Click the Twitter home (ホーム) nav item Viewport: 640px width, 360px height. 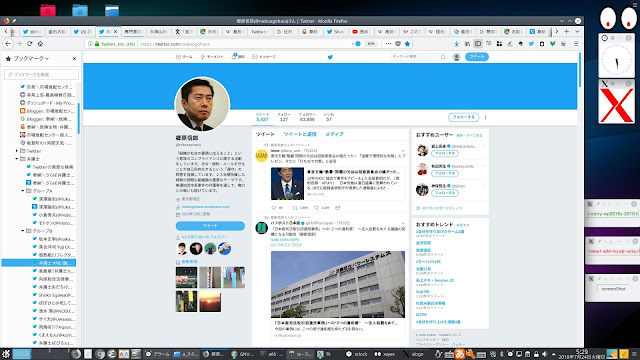coord(184,57)
